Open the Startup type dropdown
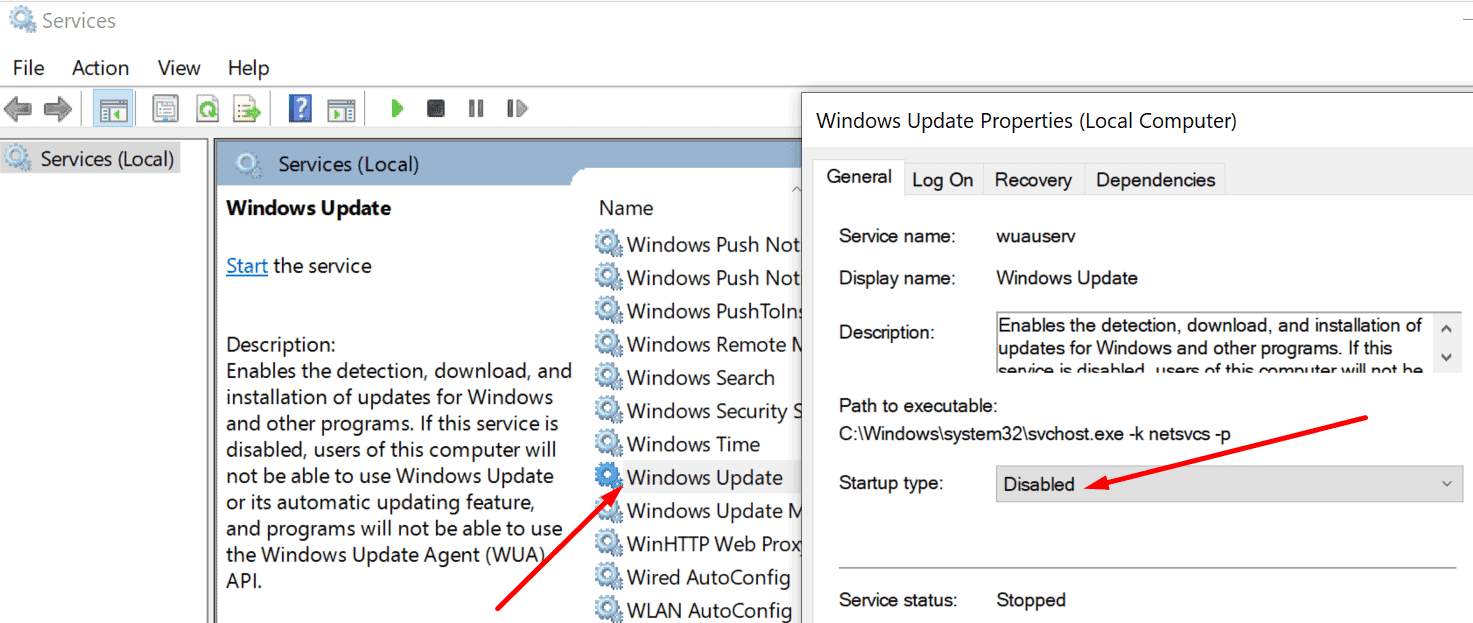 click(1229, 484)
